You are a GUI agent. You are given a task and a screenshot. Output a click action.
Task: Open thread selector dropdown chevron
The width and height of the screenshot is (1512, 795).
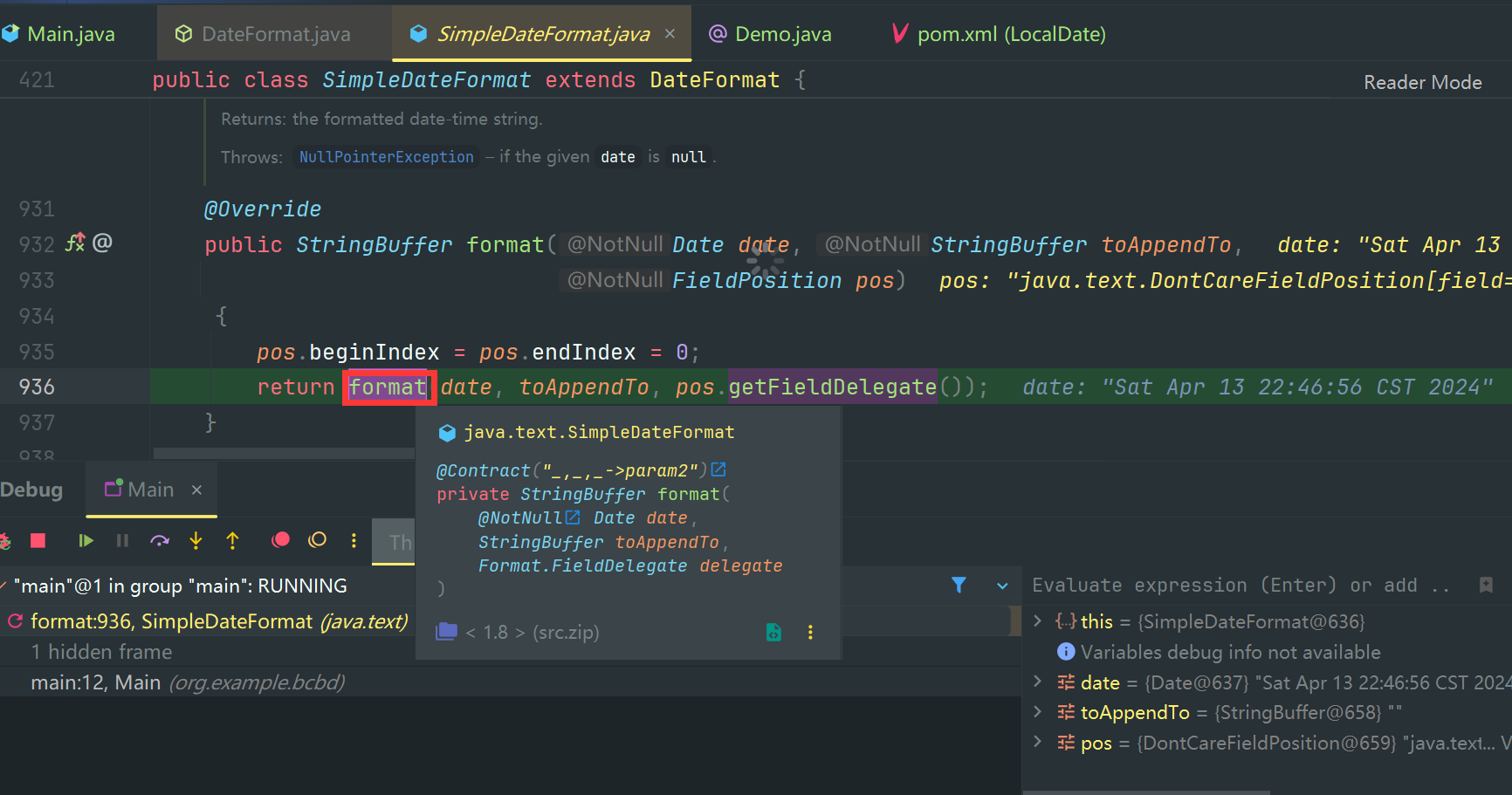click(x=1002, y=586)
